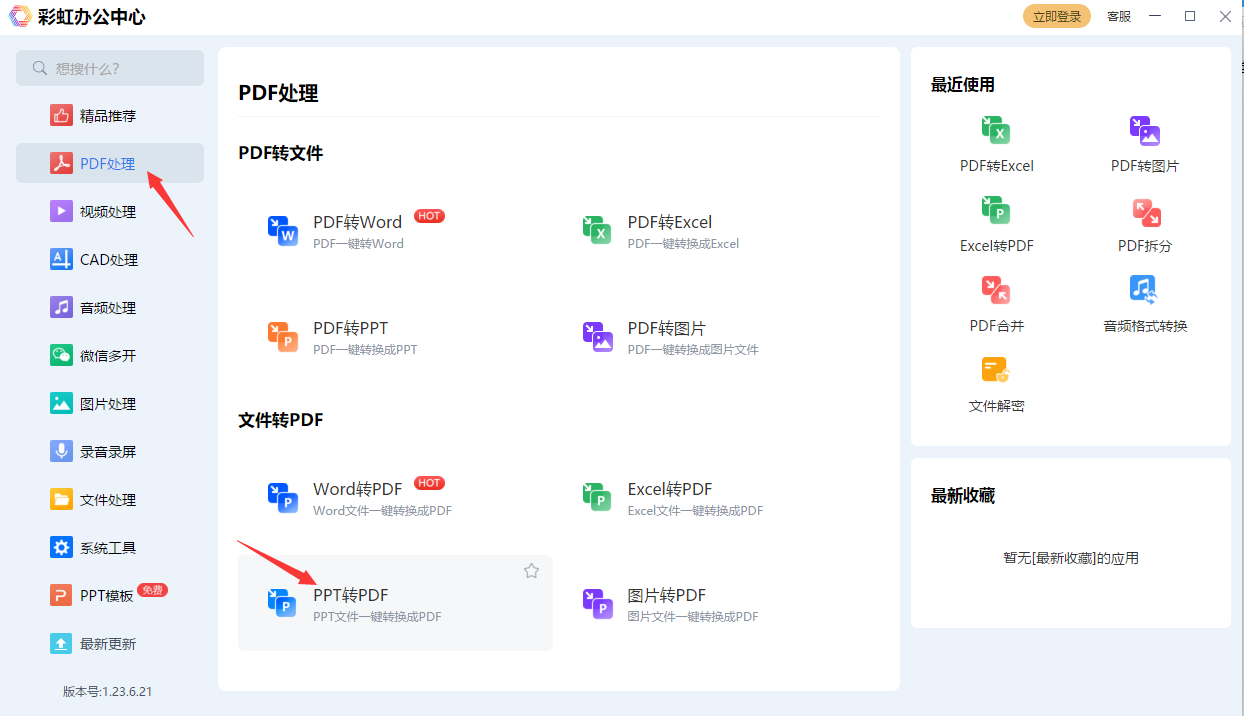Toggle the favorite star on PPT转PDF

531,571
